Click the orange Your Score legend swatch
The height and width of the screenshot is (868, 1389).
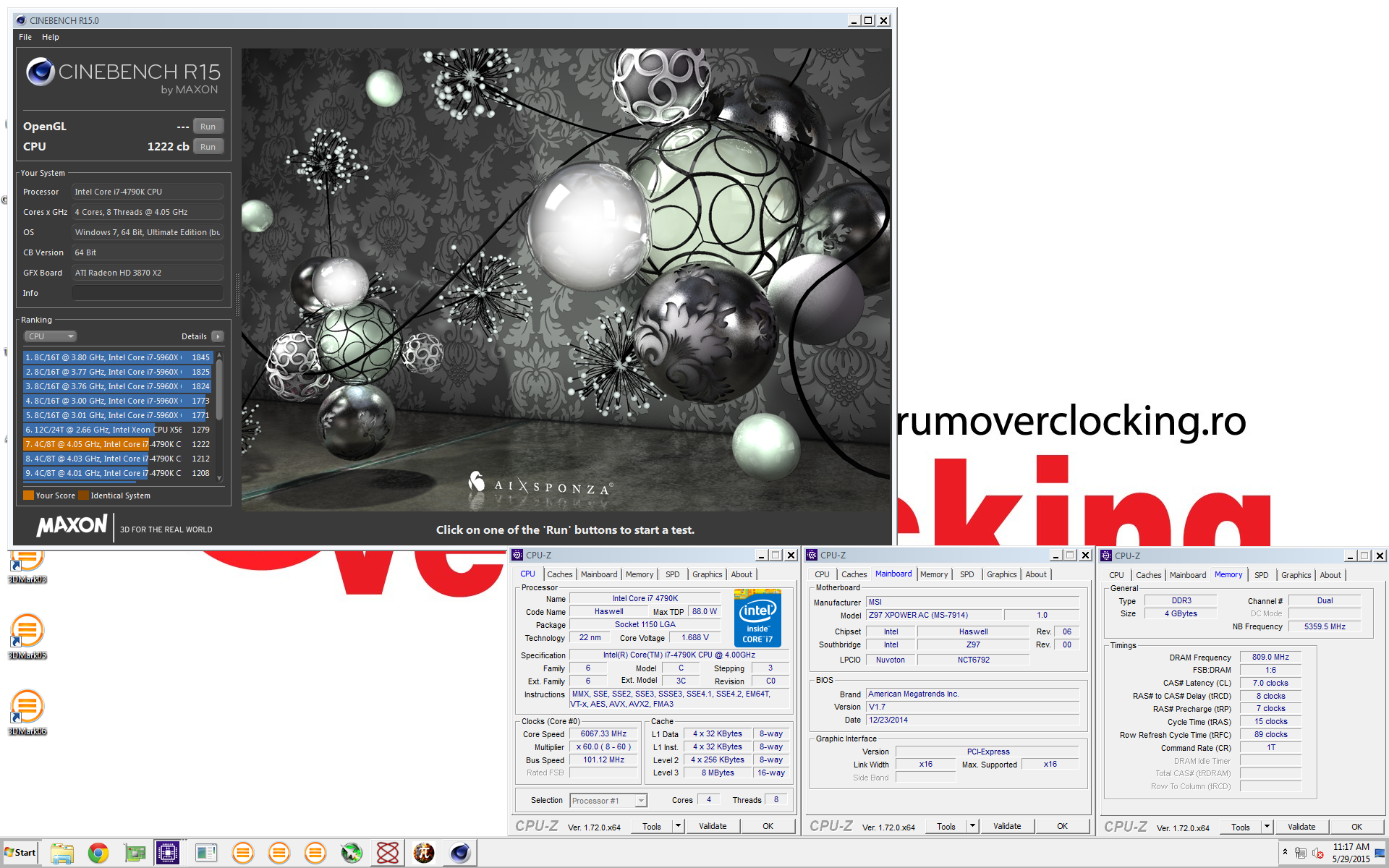click(x=29, y=495)
